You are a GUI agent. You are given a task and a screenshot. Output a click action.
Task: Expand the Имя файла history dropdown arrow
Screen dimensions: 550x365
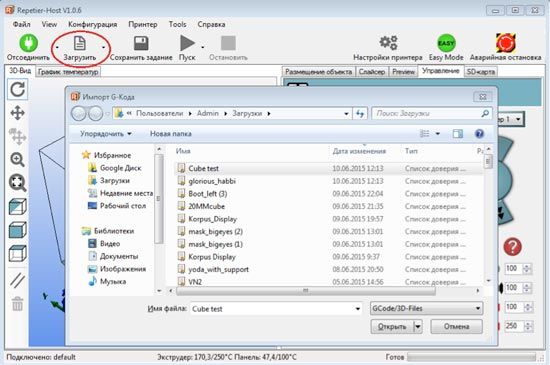point(357,309)
